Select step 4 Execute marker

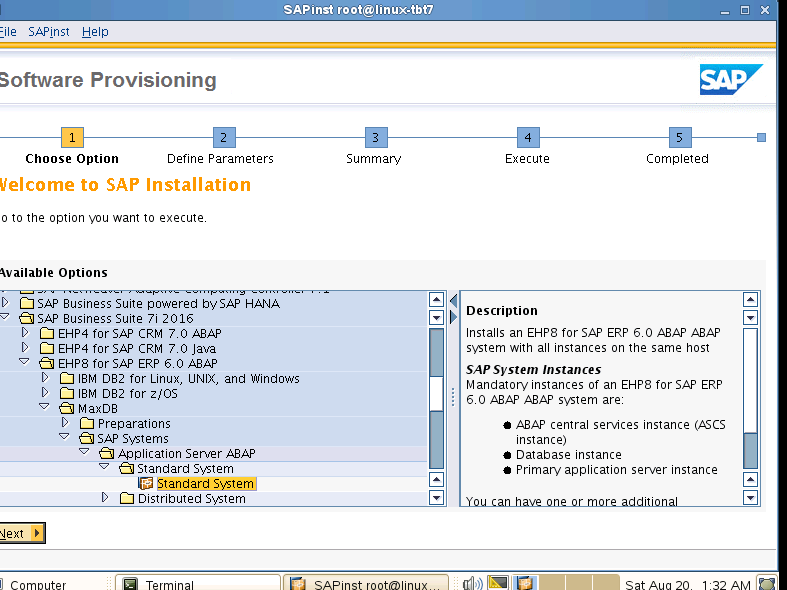click(528, 137)
